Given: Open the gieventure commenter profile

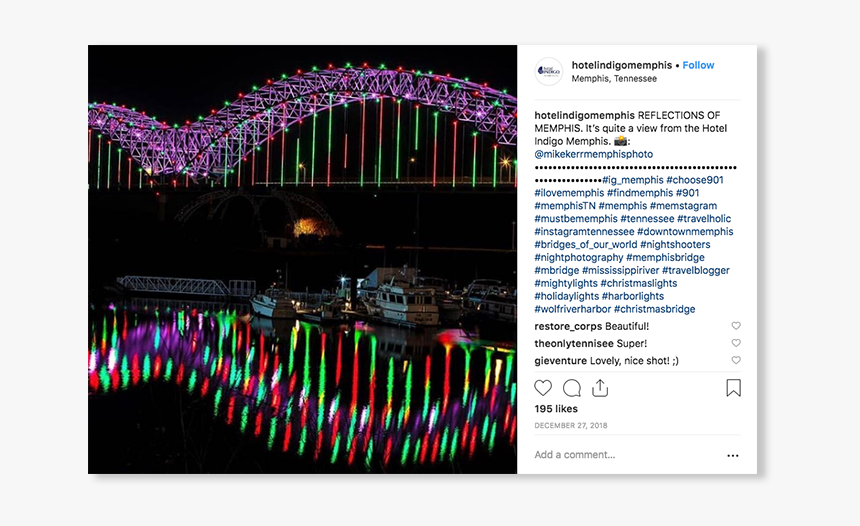Looking at the screenshot, I should tap(561, 361).
